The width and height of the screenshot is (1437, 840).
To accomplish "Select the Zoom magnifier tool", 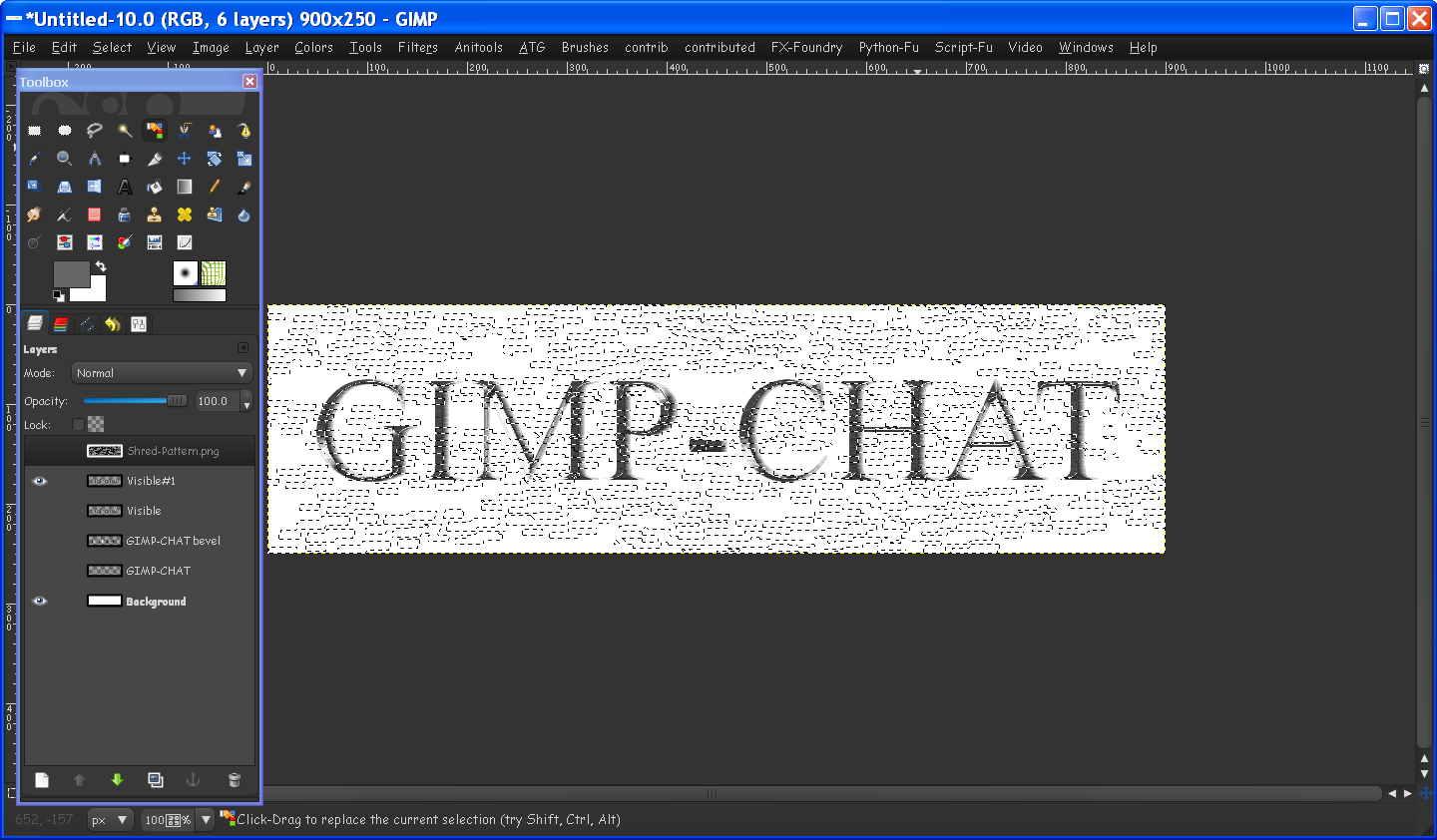I will (x=65, y=159).
